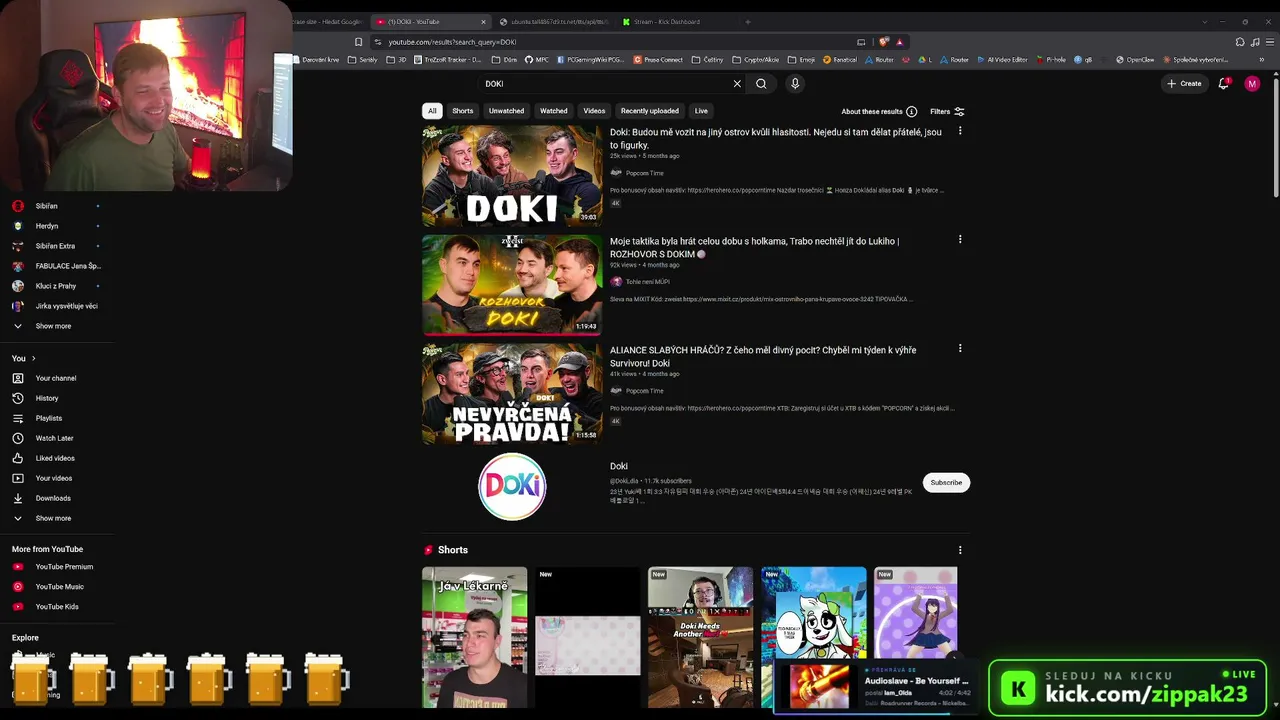Click the browser address bar URL

(452, 42)
